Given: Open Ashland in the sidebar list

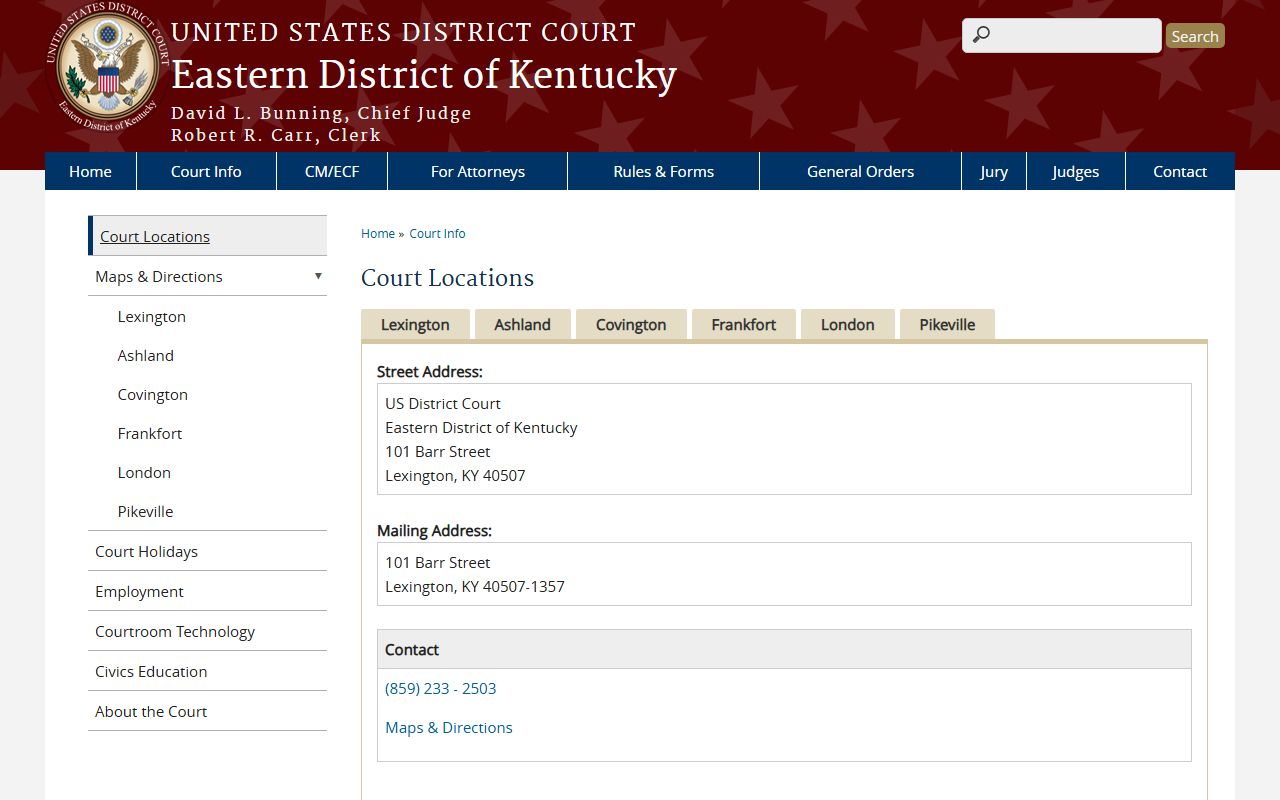Looking at the screenshot, I should click(146, 355).
